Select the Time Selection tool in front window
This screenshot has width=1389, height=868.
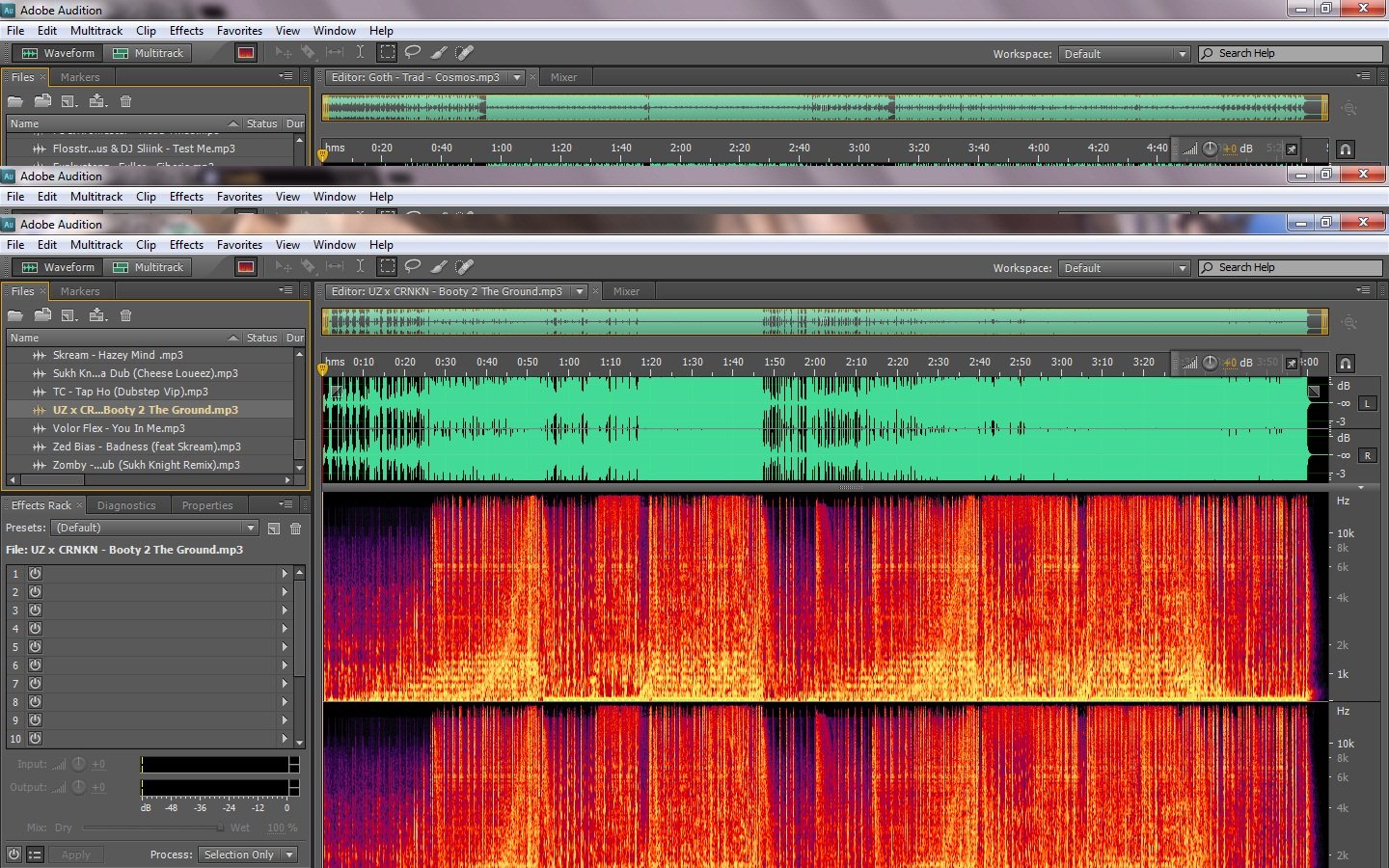tap(360, 266)
